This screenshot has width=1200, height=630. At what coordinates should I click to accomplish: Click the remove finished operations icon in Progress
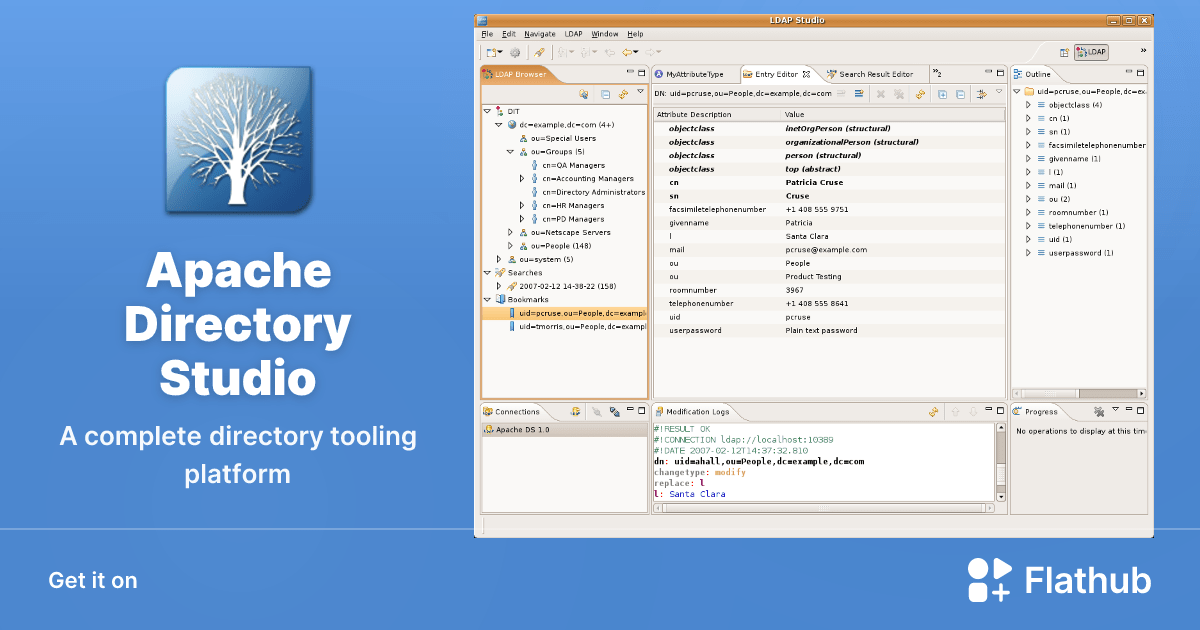(1099, 411)
